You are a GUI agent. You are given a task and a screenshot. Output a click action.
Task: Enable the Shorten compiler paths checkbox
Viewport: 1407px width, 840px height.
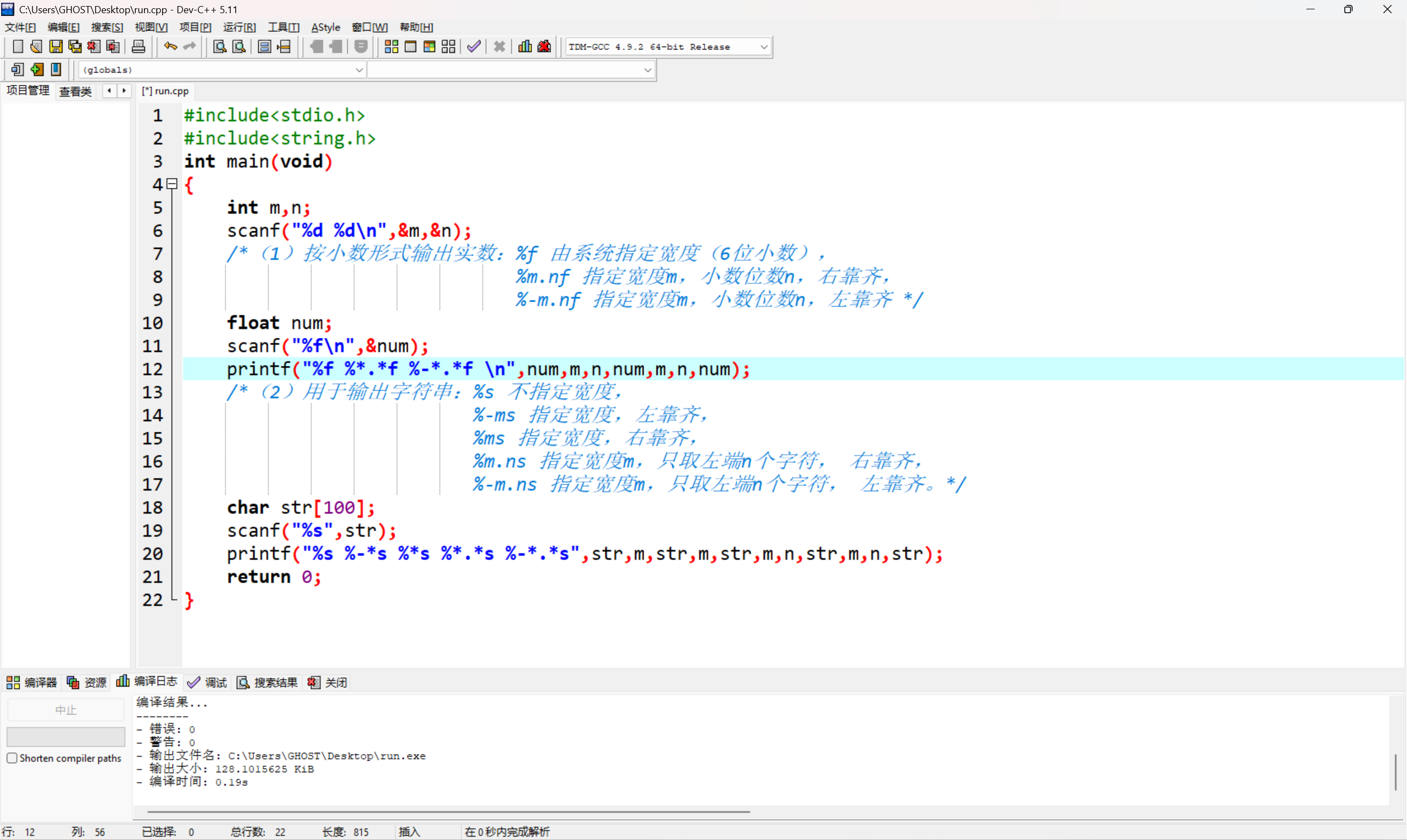tap(12, 758)
